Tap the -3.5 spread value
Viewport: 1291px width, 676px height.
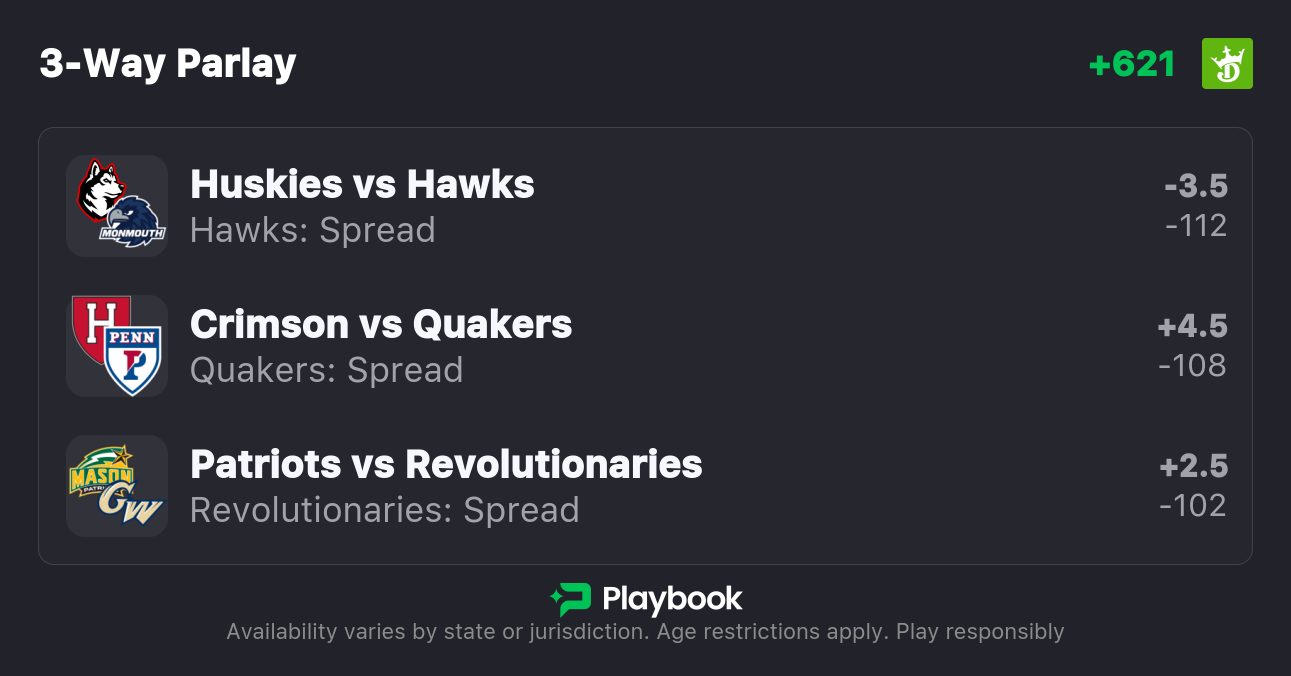point(1196,186)
